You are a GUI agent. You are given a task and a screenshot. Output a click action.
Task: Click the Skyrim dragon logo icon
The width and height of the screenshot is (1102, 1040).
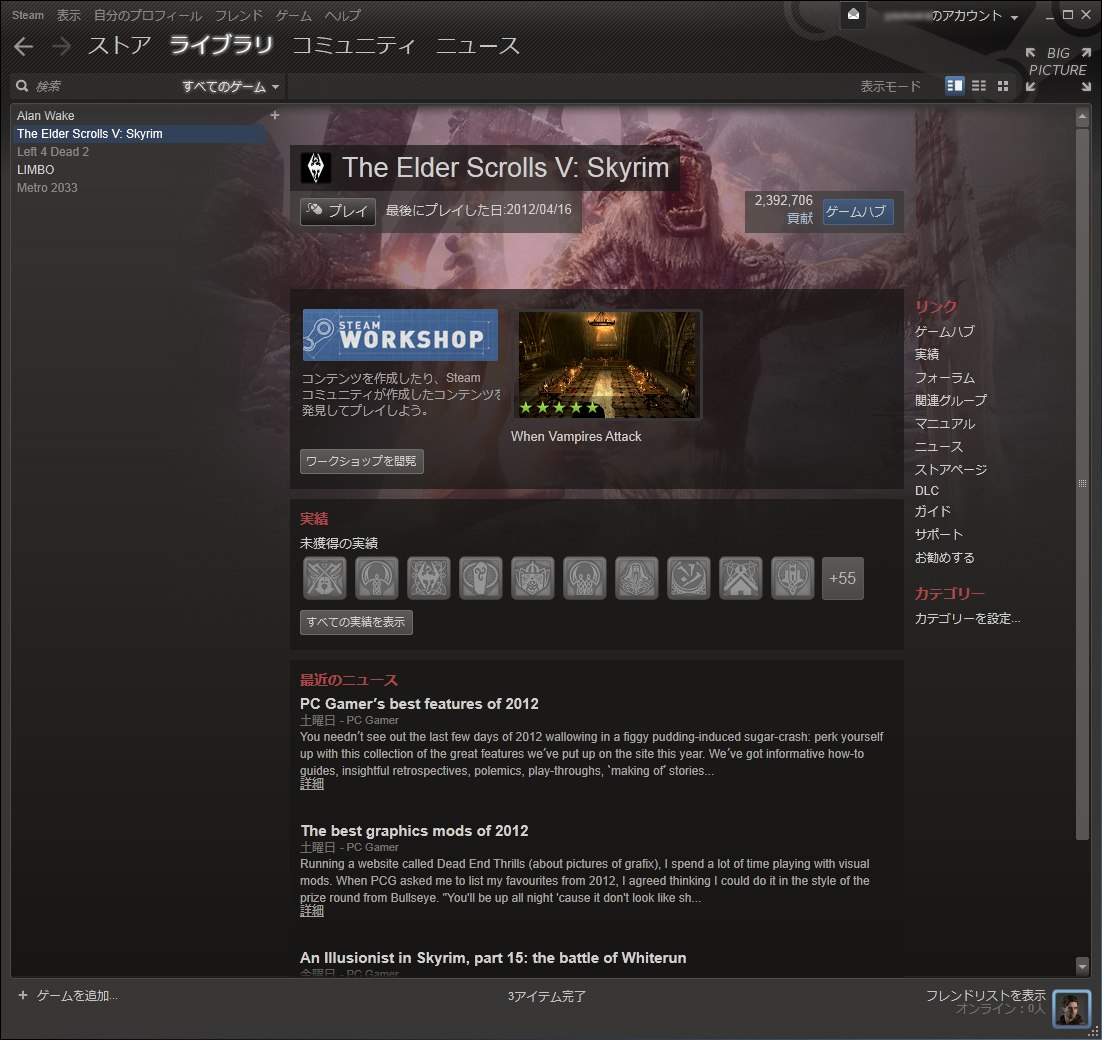pyautogui.click(x=316, y=168)
